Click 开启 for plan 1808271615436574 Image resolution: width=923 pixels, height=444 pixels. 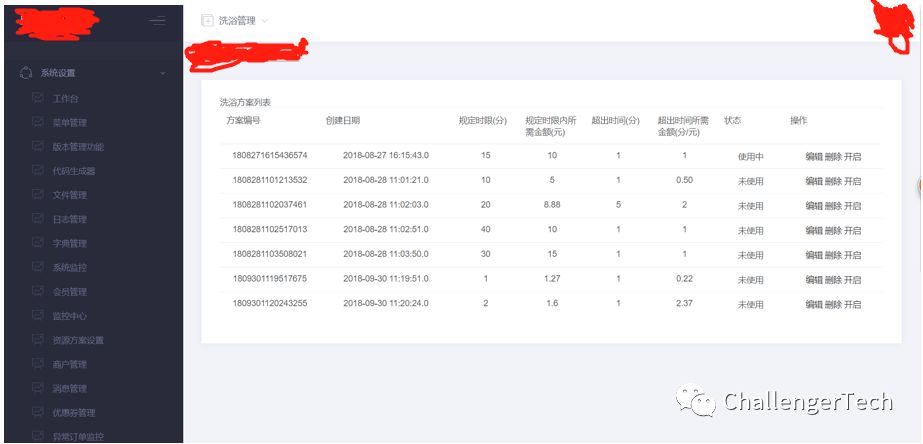pos(852,157)
